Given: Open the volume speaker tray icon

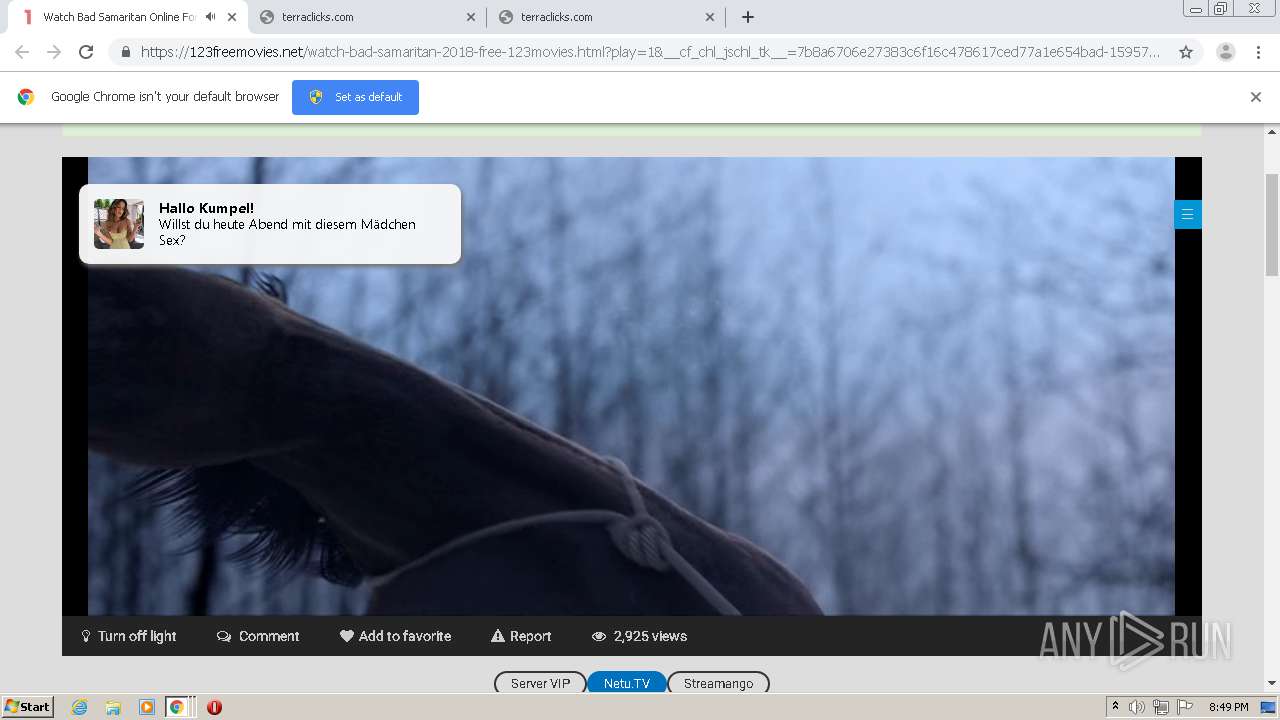Looking at the screenshot, I should tap(1137, 707).
